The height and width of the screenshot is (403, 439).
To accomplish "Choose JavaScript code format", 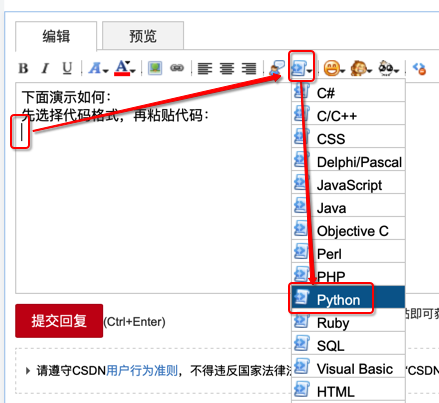I will [348, 183].
